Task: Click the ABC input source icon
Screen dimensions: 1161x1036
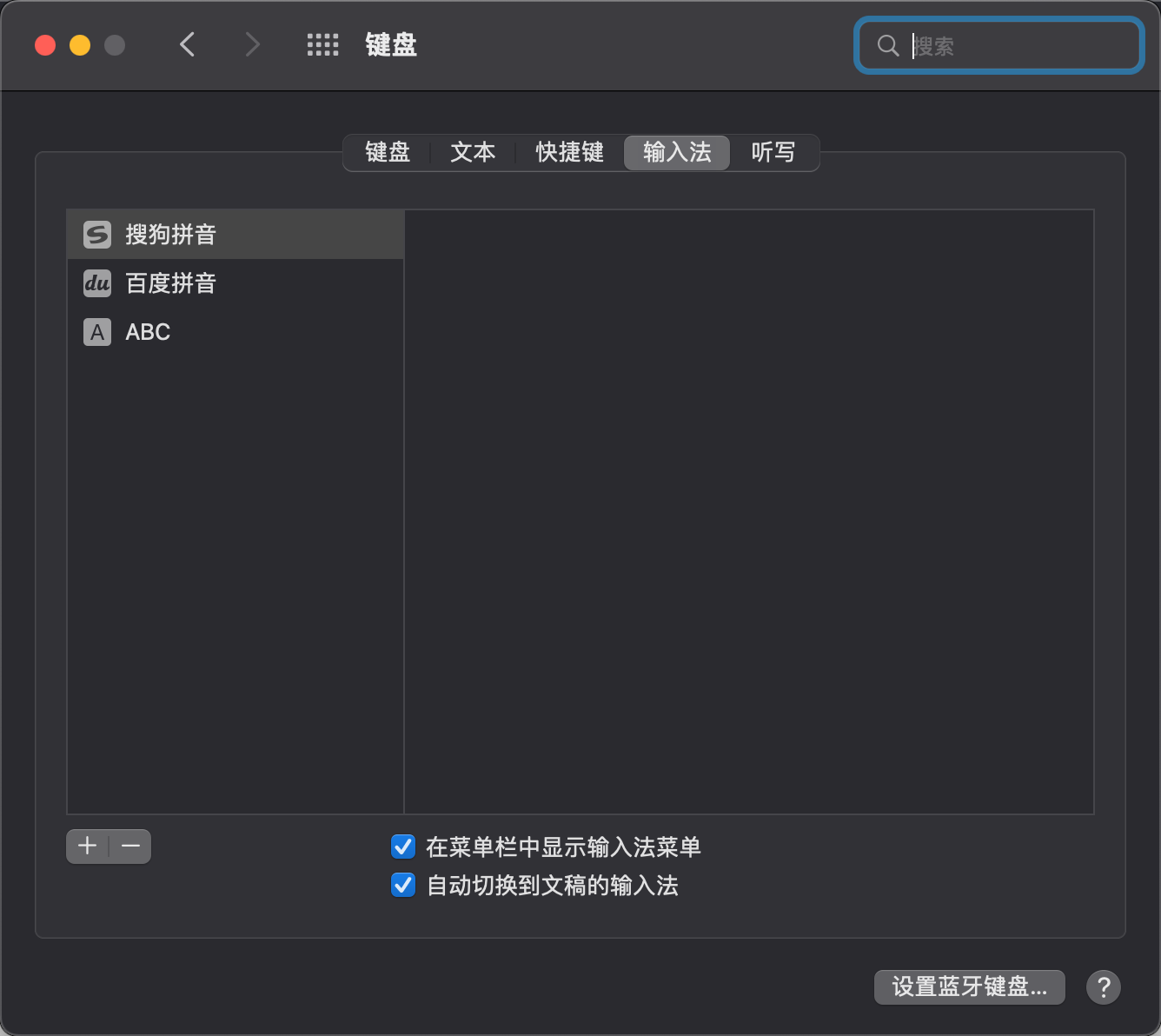Action: 97,332
